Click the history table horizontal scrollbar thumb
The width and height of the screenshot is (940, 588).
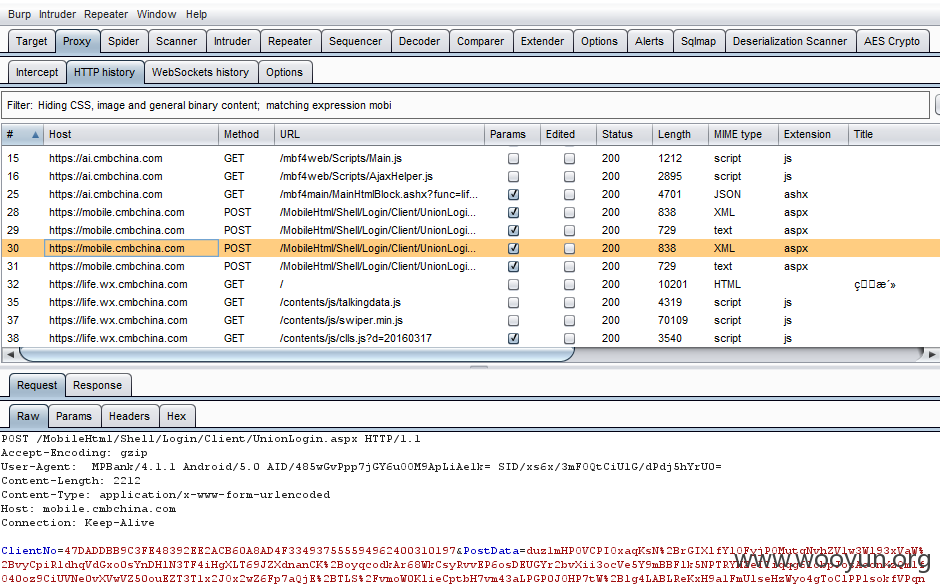(x=297, y=354)
